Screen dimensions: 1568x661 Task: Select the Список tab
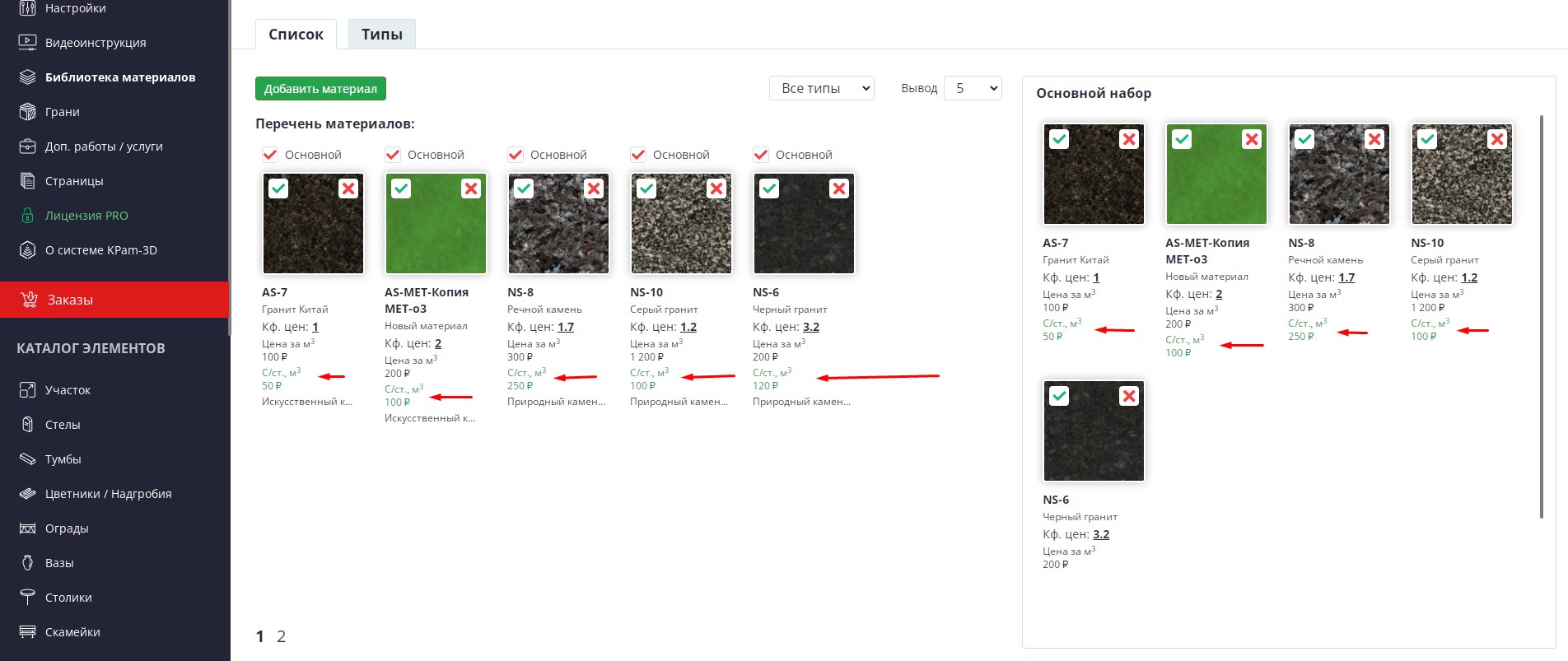pyautogui.click(x=296, y=35)
